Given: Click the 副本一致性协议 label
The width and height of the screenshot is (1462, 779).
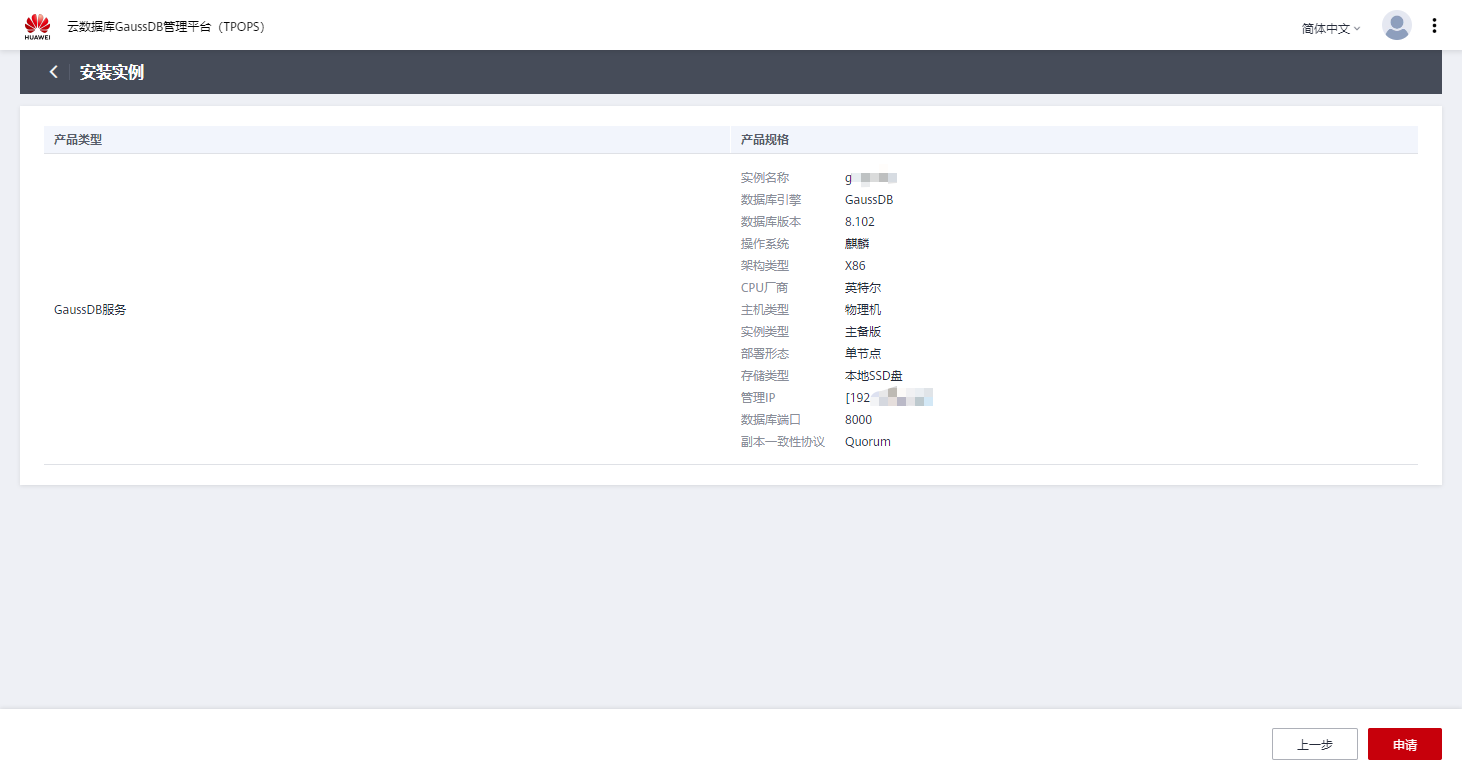Looking at the screenshot, I should (783, 442).
